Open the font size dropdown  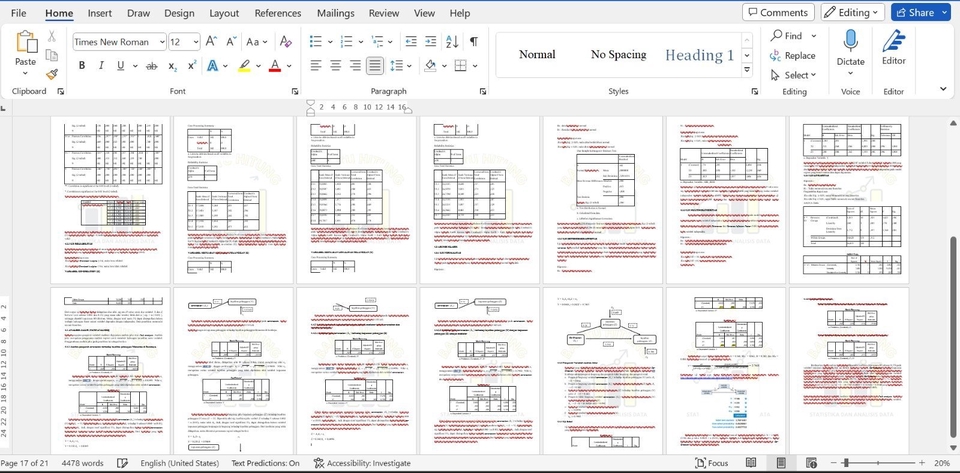(x=196, y=42)
